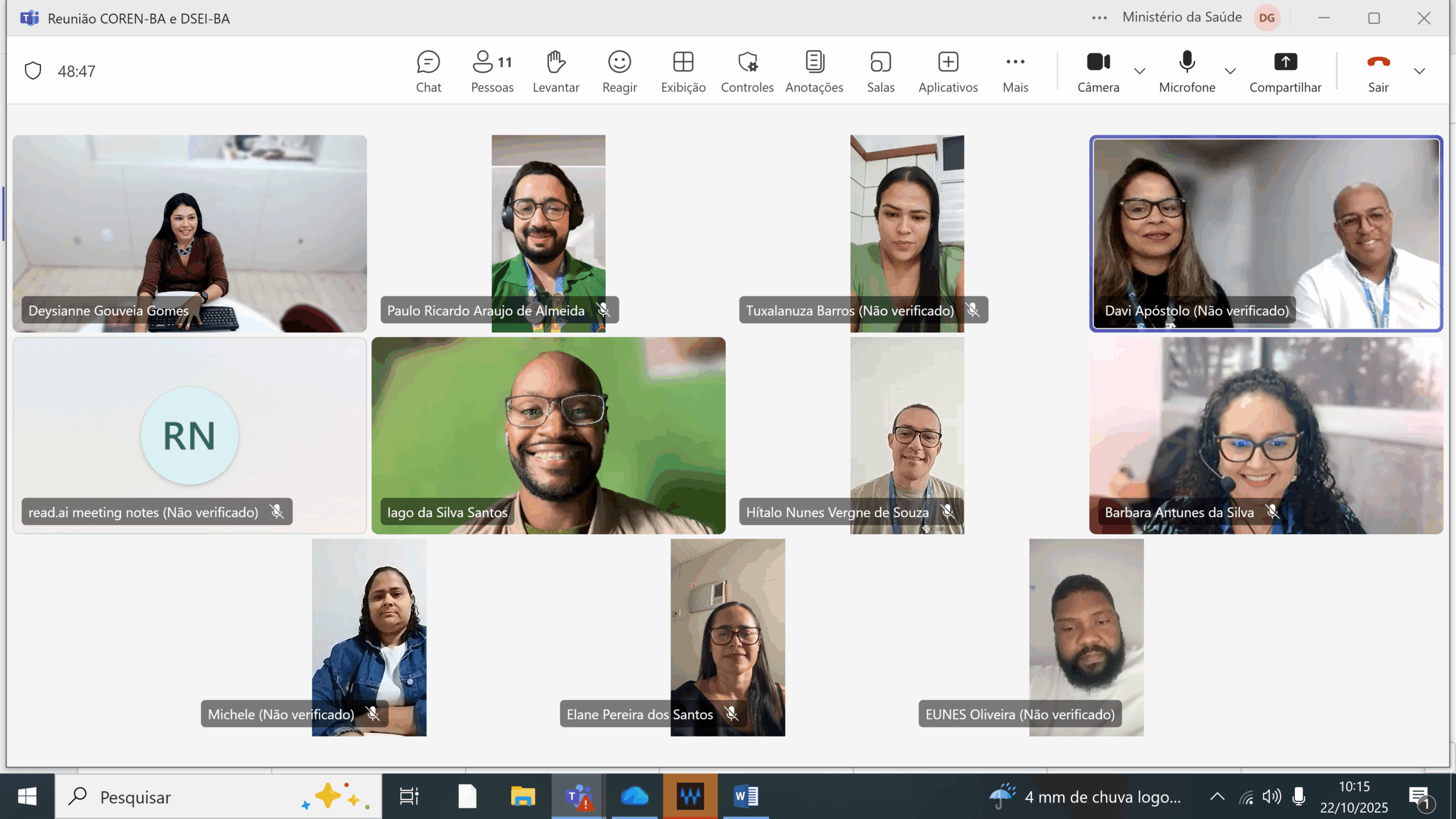The width and height of the screenshot is (1456, 819).
Task: Click Compartilhar to share screen
Action: click(x=1285, y=71)
